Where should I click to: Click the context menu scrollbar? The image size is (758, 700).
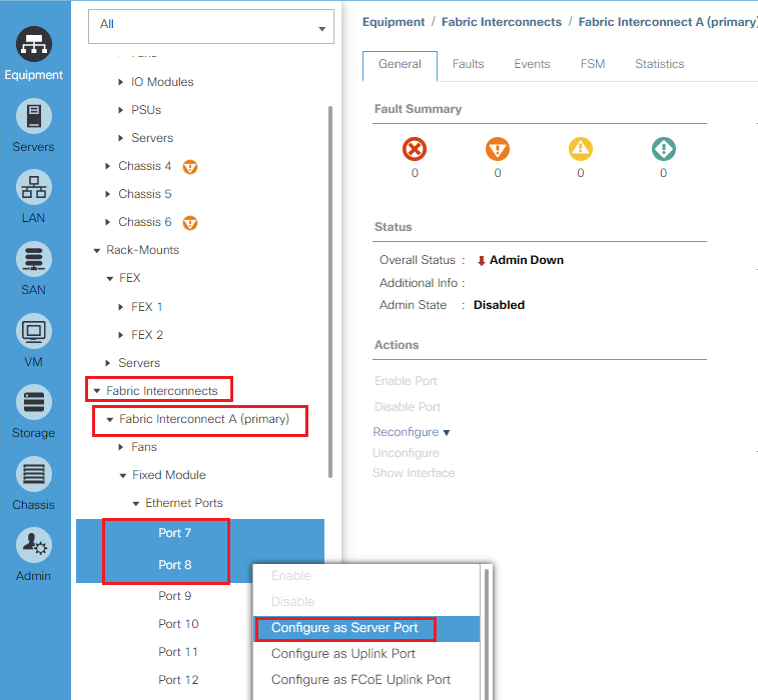coord(486,633)
